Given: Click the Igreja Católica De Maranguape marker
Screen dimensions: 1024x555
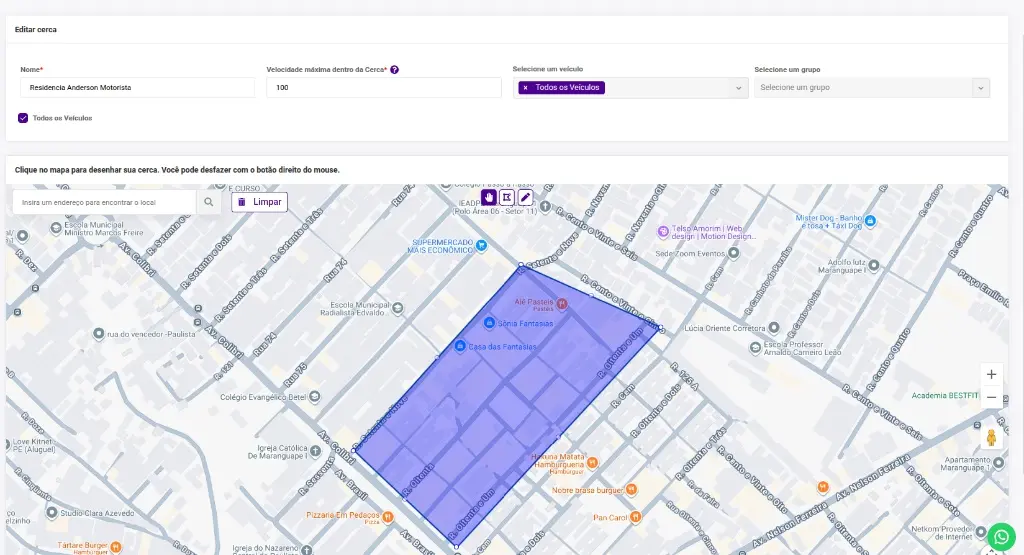Looking at the screenshot, I should (x=315, y=451).
